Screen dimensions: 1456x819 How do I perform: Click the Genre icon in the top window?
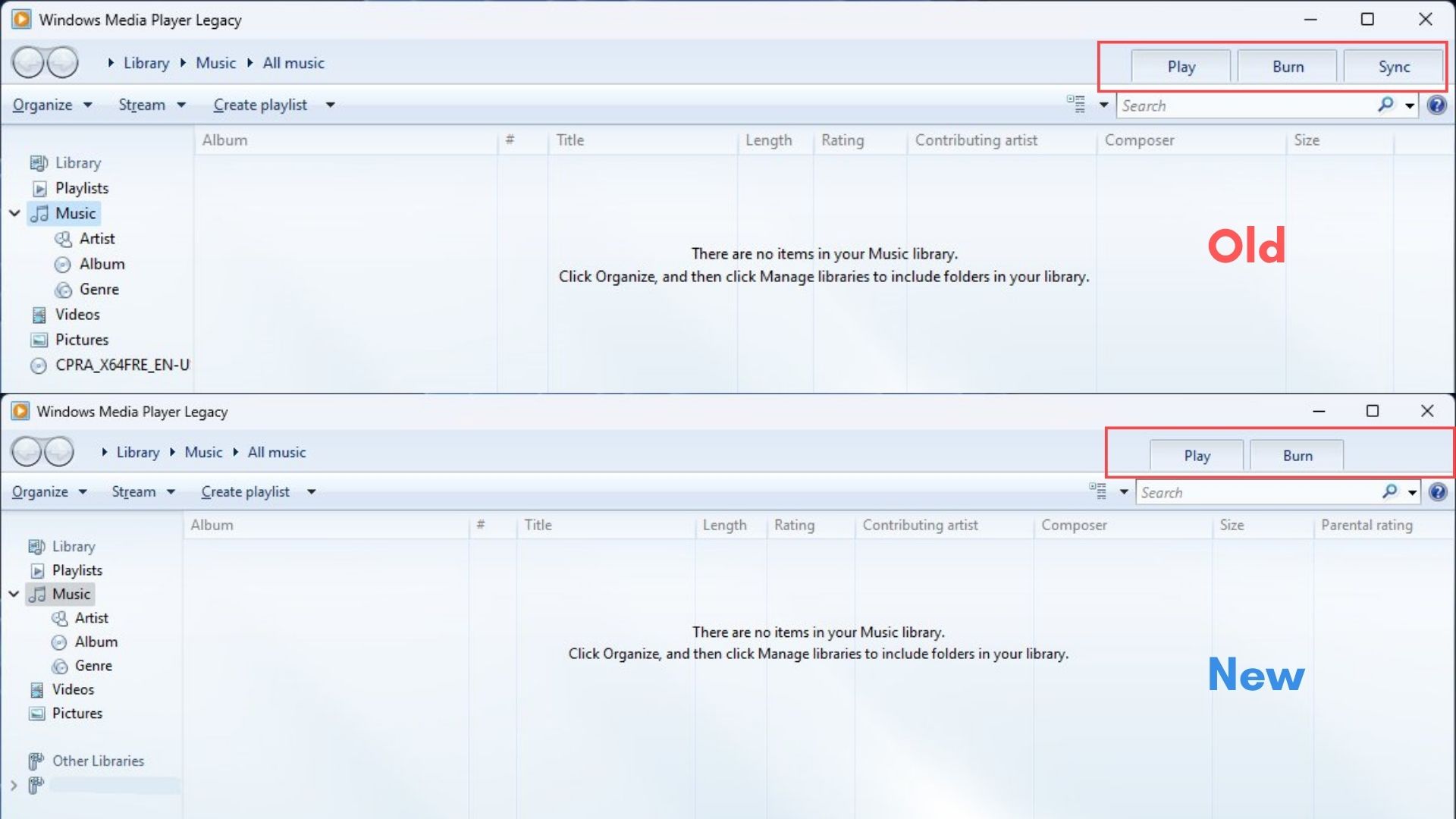(x=64, y=290)
